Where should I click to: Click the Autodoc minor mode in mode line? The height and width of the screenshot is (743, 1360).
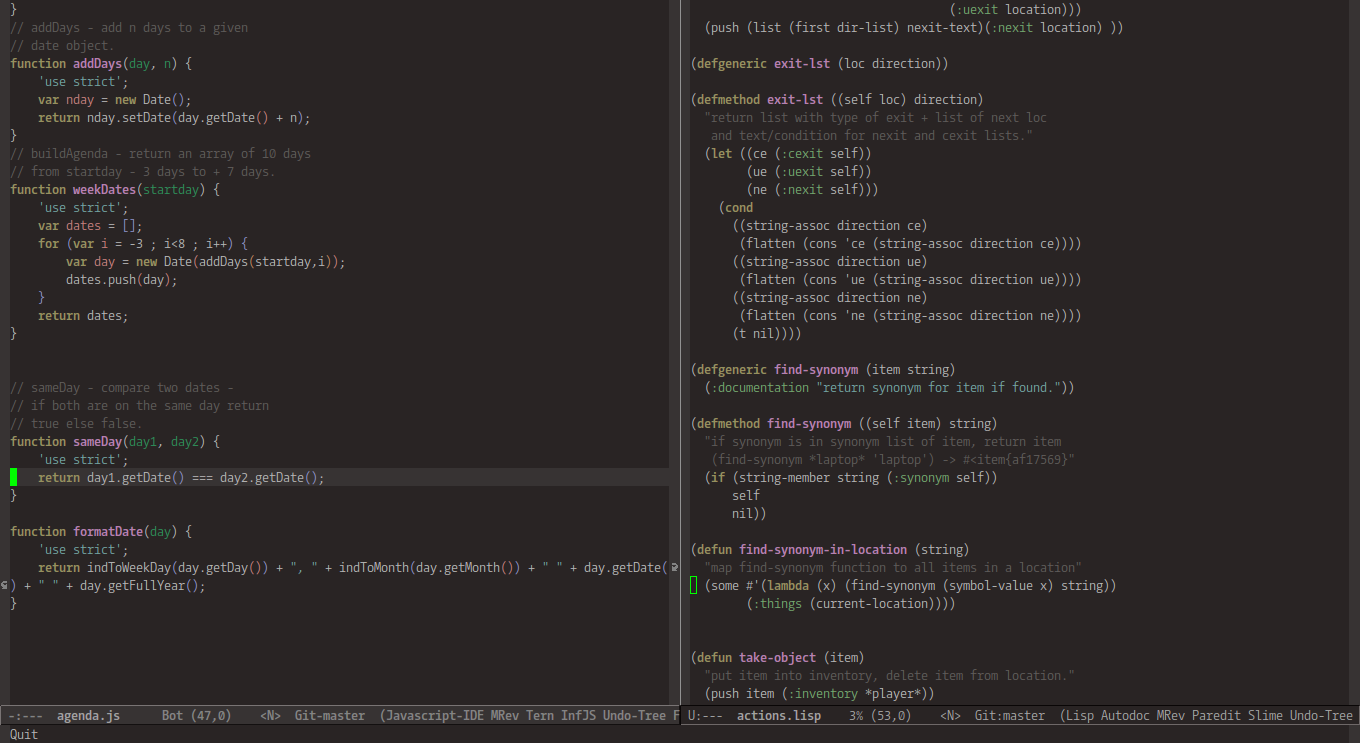click(1125, 716)
